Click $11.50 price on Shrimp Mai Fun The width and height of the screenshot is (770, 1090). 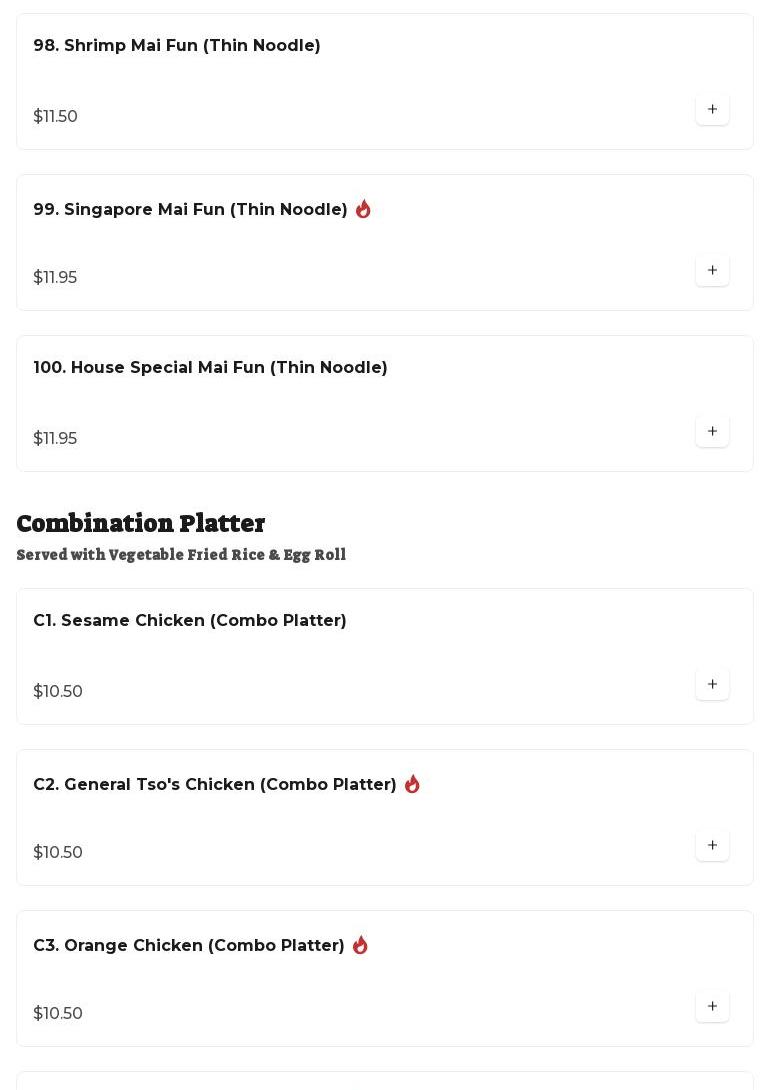56,116
